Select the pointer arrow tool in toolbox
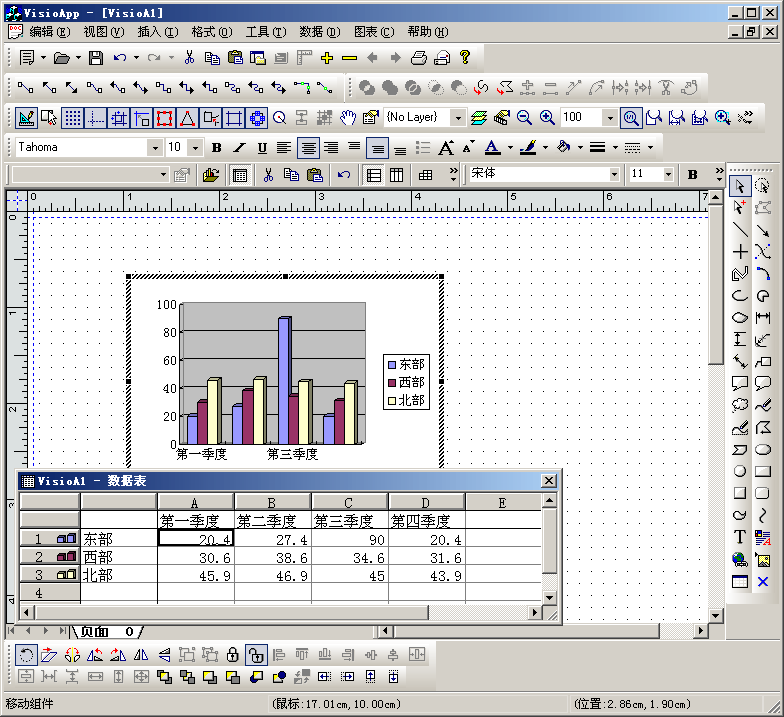Screen dimensions: 784x717 coord(740,186)
